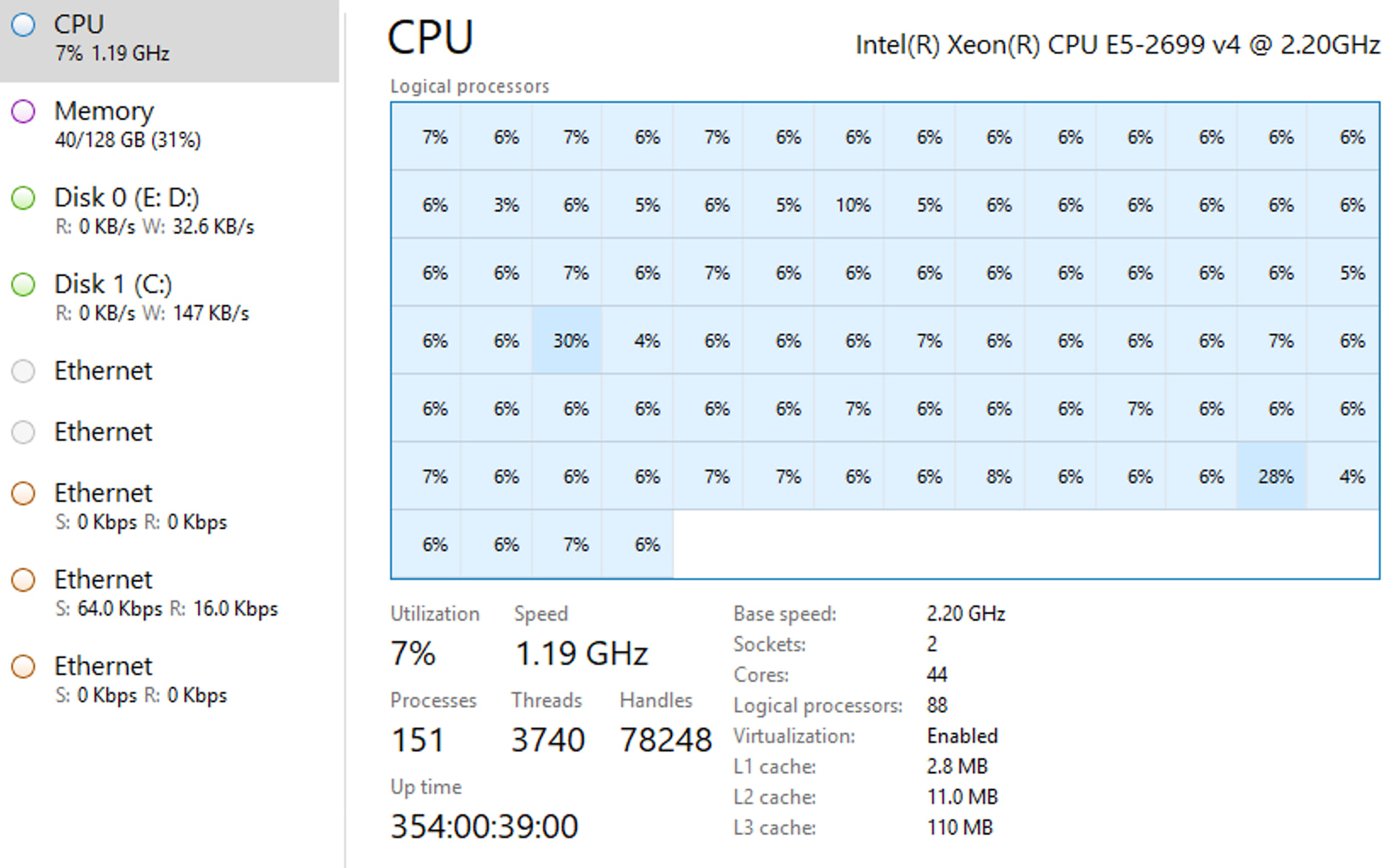
Task: Click the second gray Ethernet circle icon
Action: (x=24, y=432)
